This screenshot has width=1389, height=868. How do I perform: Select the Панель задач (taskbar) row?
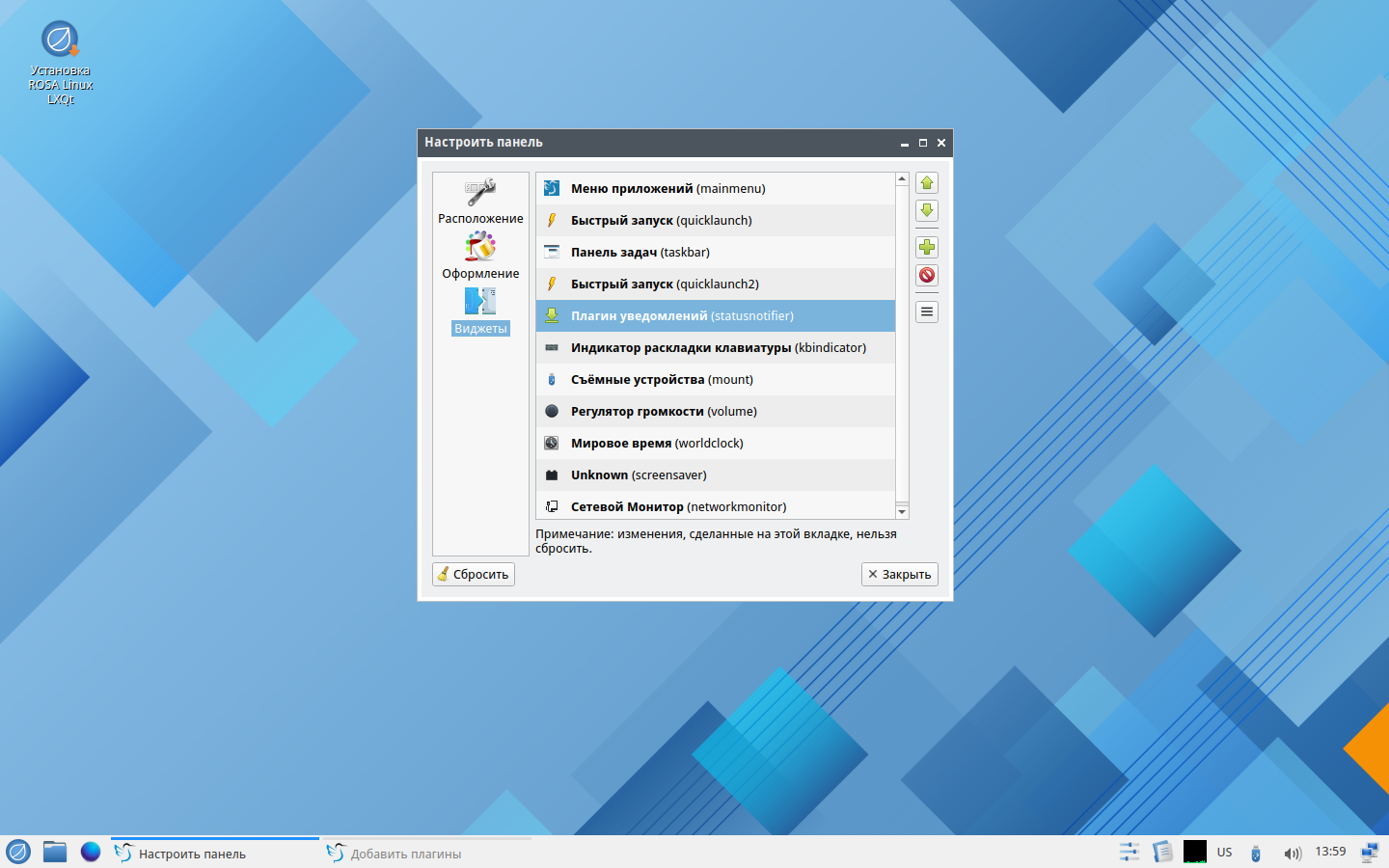coord(716,252)
